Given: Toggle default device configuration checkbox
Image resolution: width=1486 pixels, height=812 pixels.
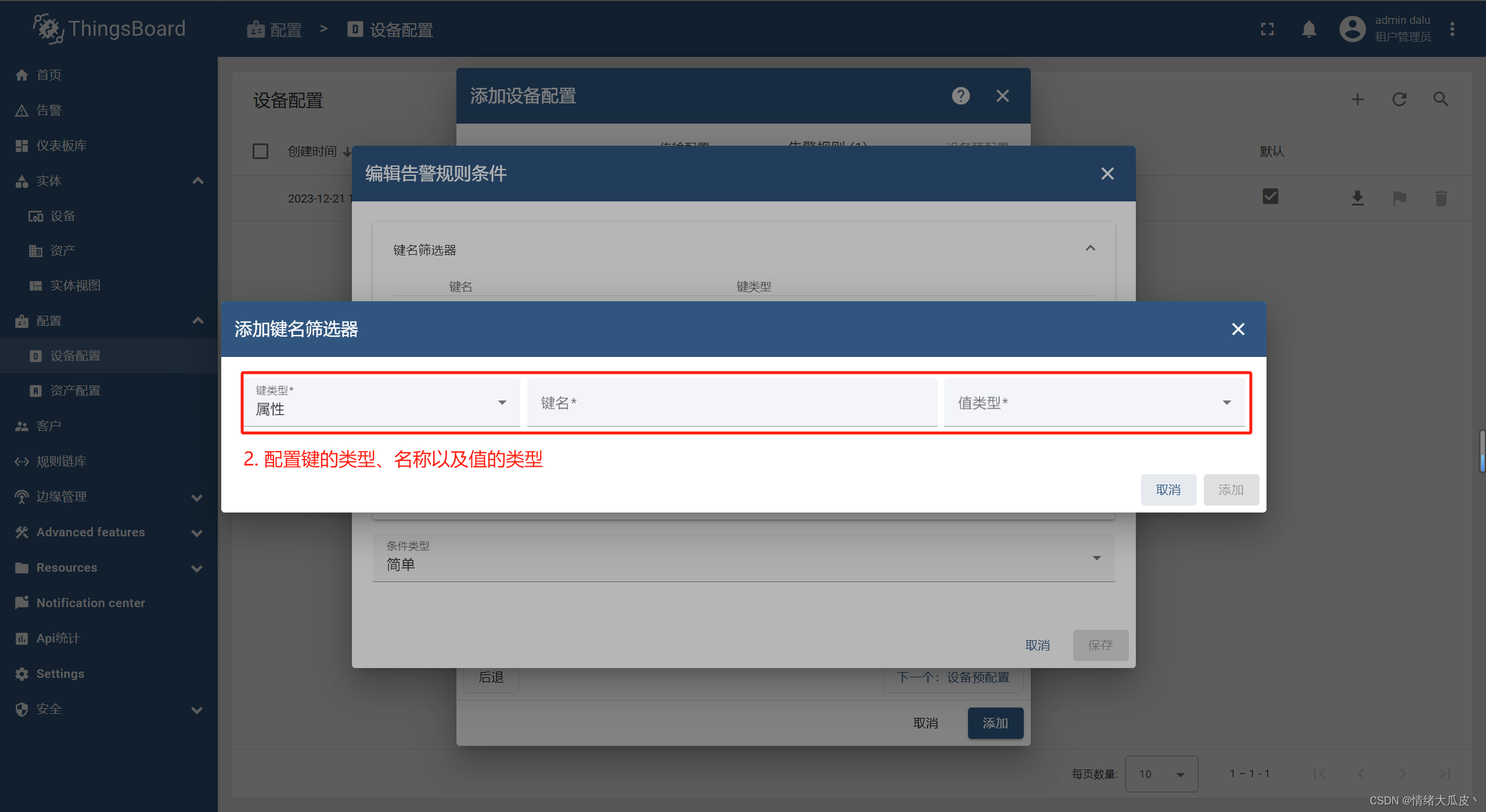Looking at the screenshot, I should 1271,197.
